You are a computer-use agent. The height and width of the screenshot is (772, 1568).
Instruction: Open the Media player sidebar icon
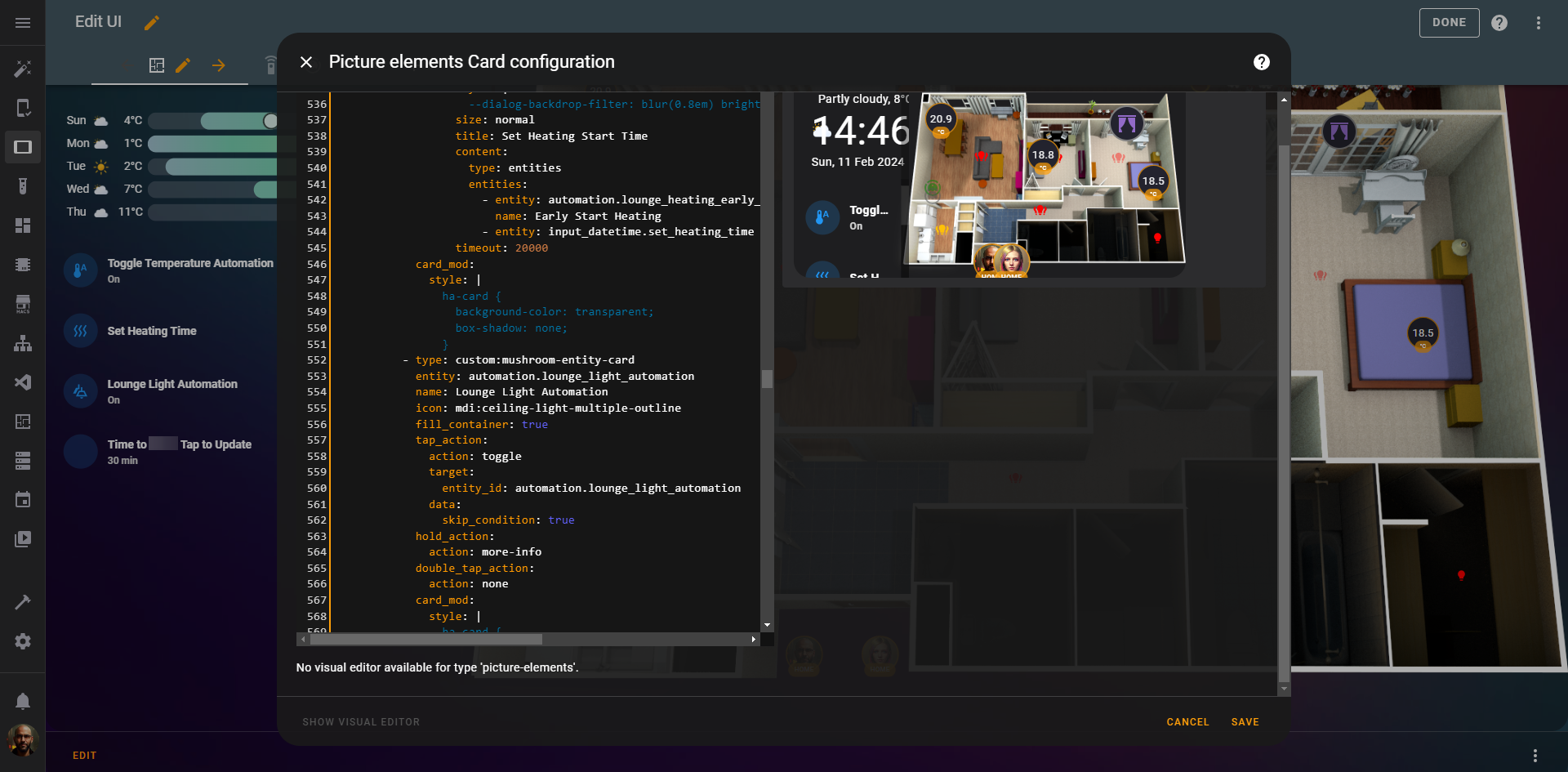[x=23, y=538]
